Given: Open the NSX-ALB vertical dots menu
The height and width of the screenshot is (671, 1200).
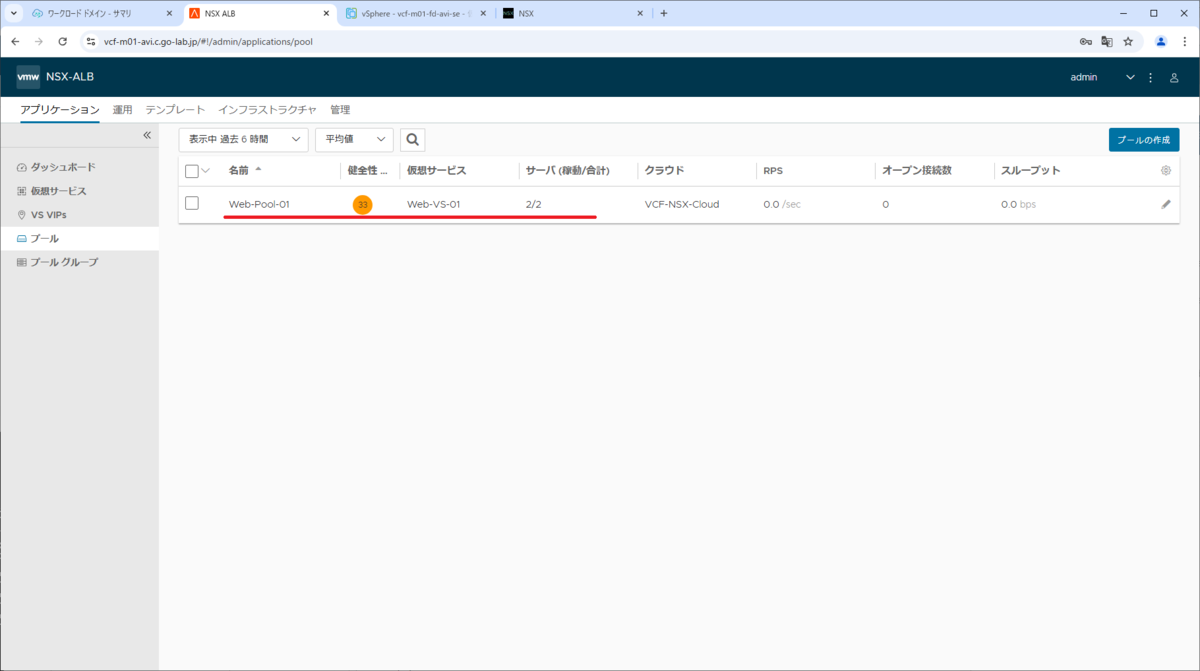Looking at the screenshot, I should [1151, 77].
